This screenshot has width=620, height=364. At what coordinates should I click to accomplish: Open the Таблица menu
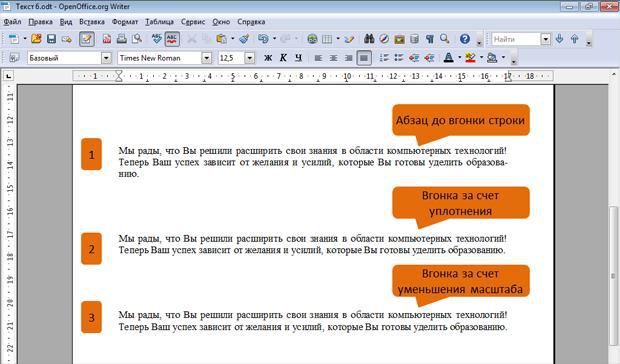159,22
